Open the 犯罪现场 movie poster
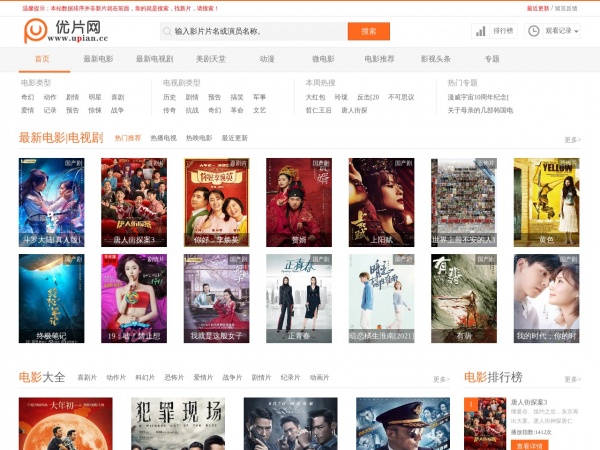Viewport: 600px width, 450px height. 178,424
